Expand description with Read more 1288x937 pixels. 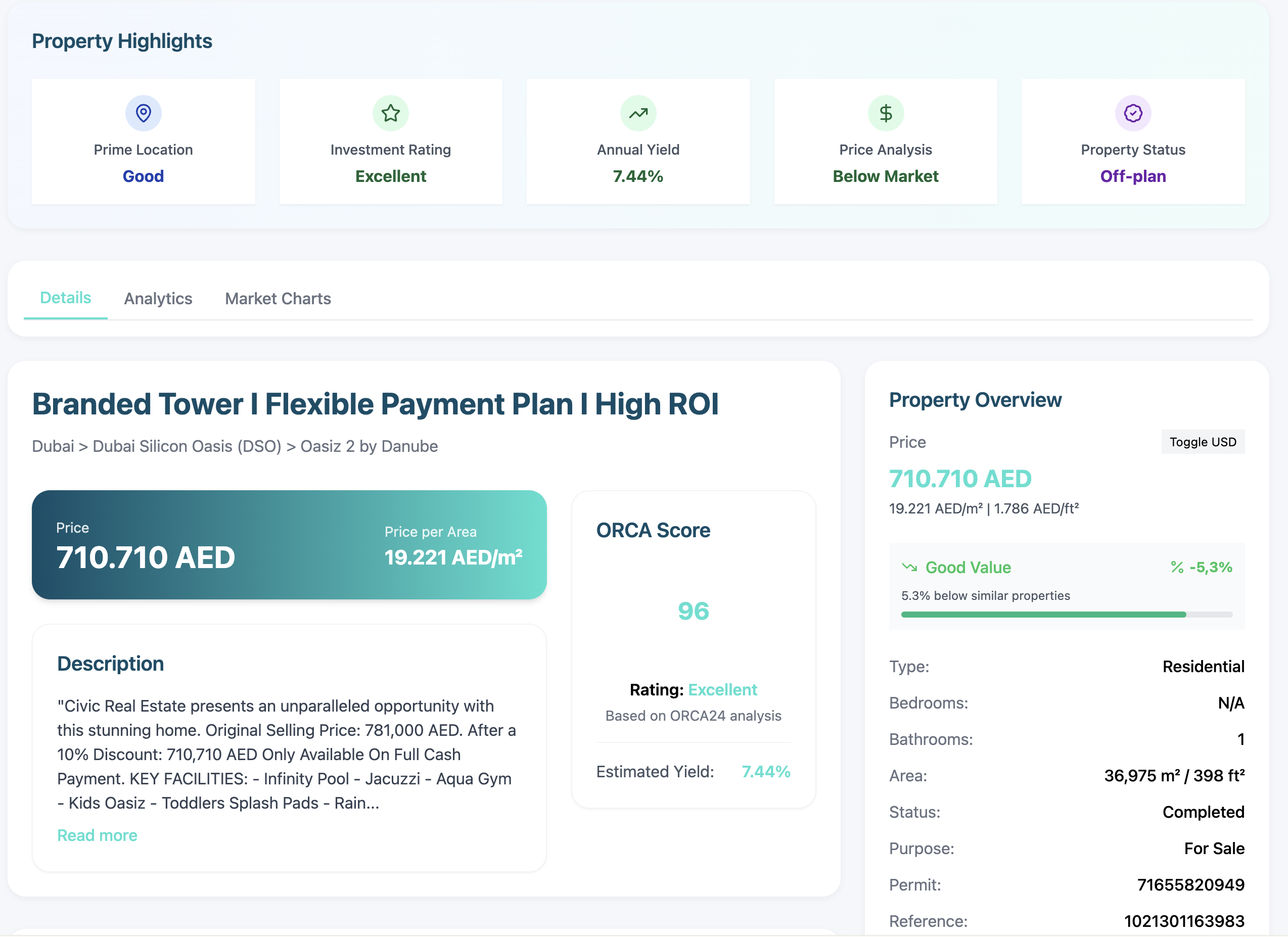coord(97,835)
